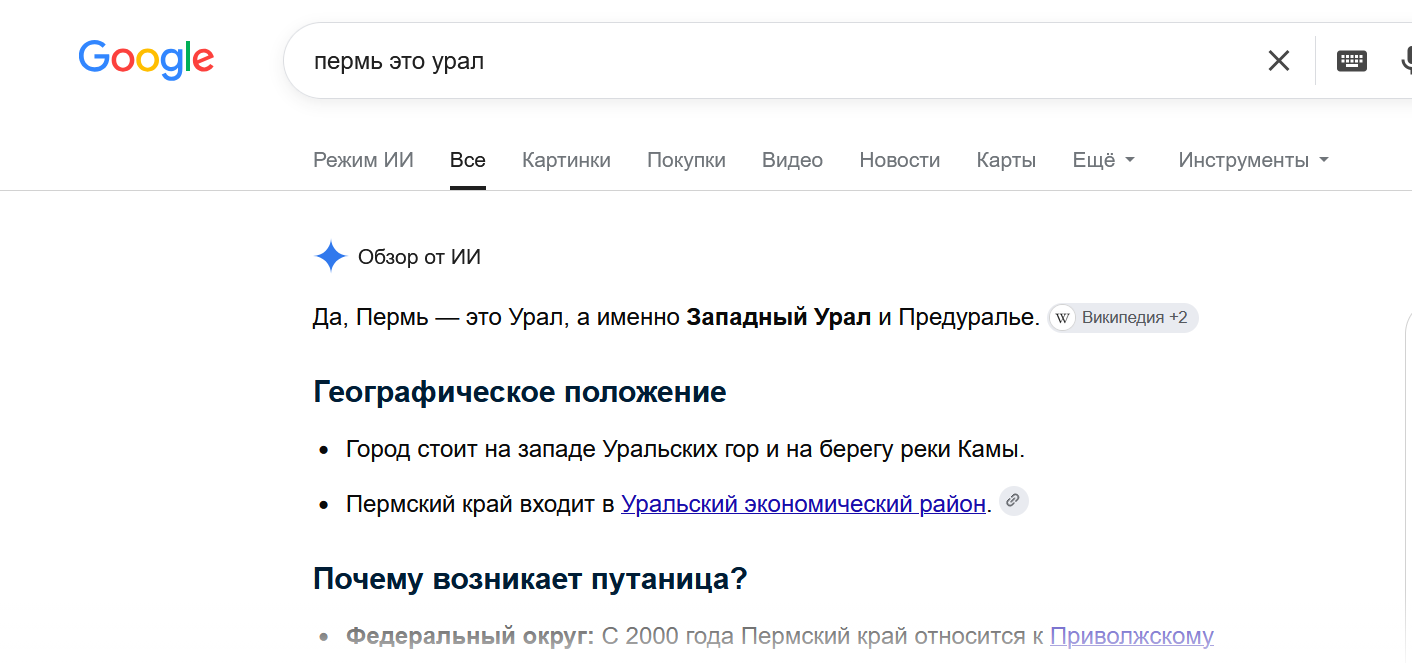Open the Инструменты dropdown

(x=1253, y=160)
